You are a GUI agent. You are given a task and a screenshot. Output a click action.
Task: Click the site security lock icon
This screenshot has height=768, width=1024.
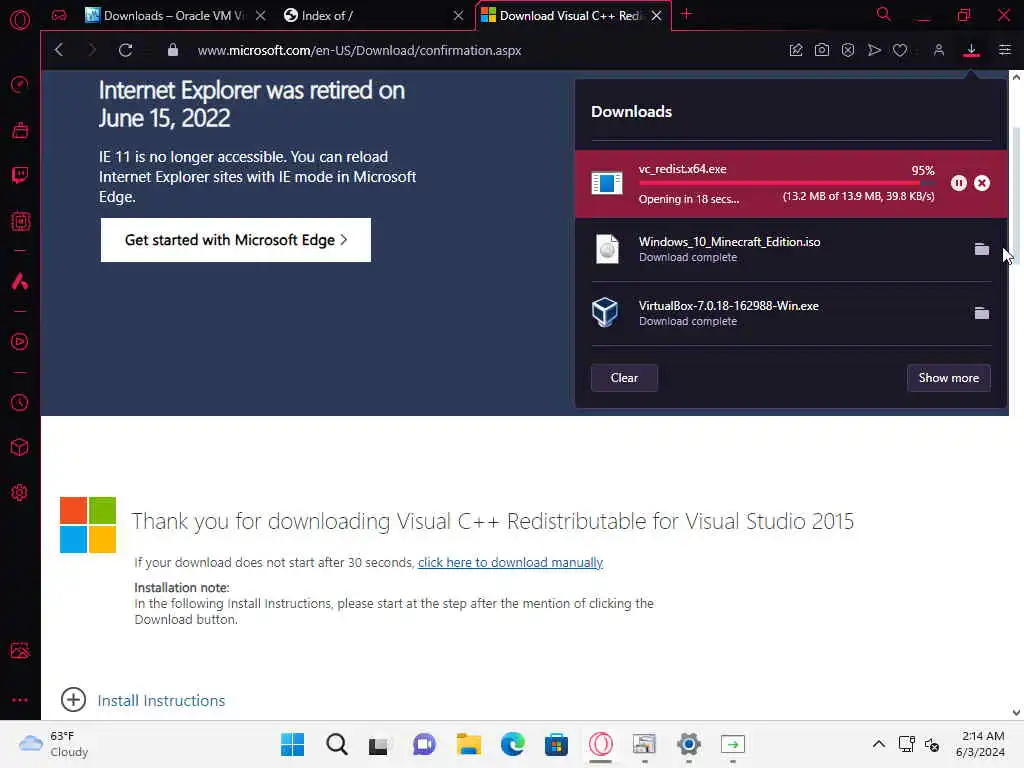(172, 50)
